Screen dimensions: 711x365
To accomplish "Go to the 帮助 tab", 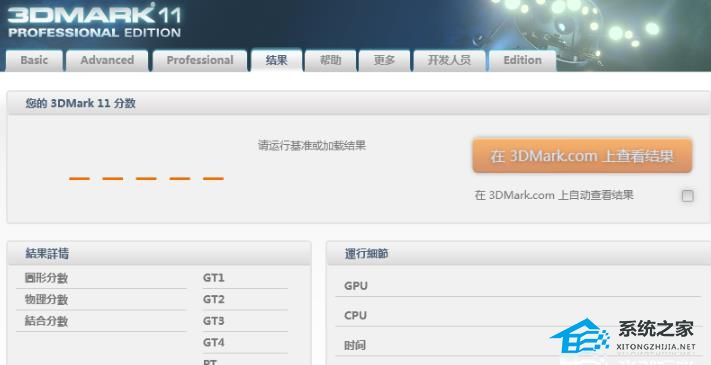I will (x=330, y=60).
